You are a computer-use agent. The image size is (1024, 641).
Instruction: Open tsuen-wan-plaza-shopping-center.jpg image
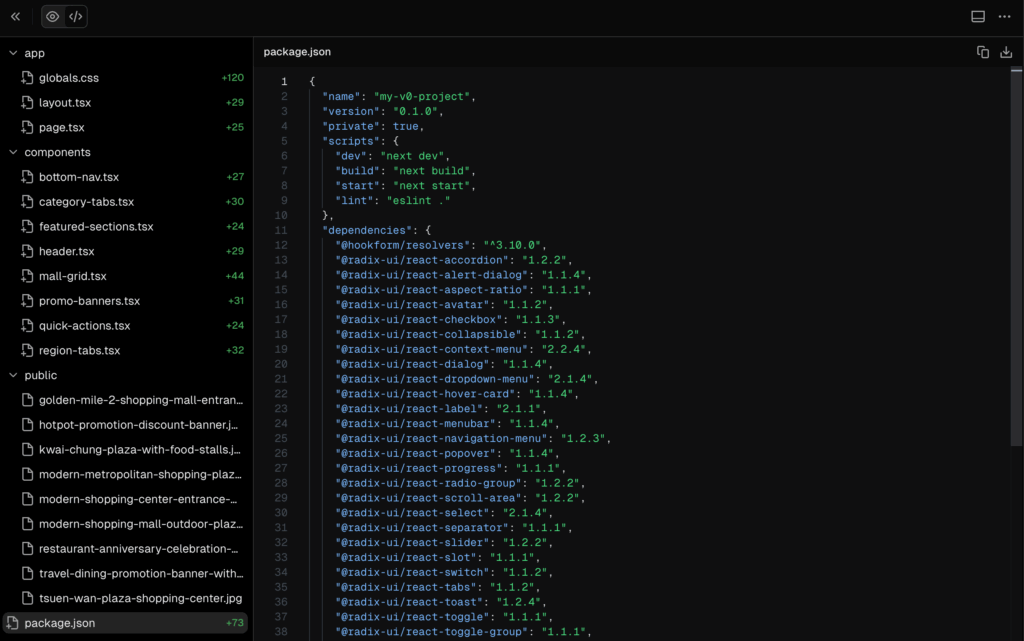coord(140,598)
